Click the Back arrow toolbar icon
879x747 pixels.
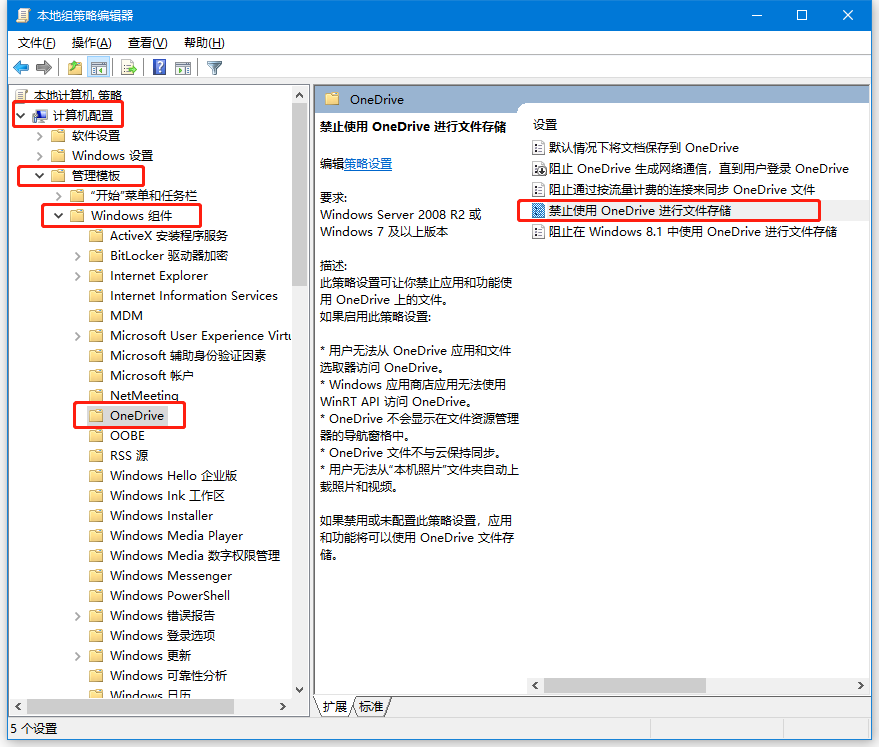coord(21,68)
